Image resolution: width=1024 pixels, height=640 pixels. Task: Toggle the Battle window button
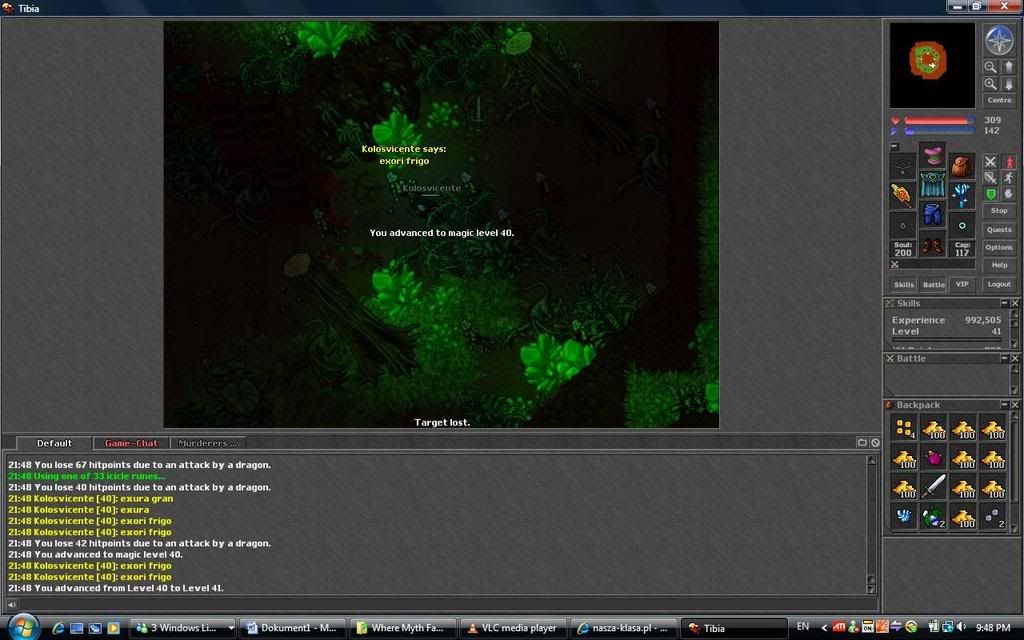tap(933, 284)
